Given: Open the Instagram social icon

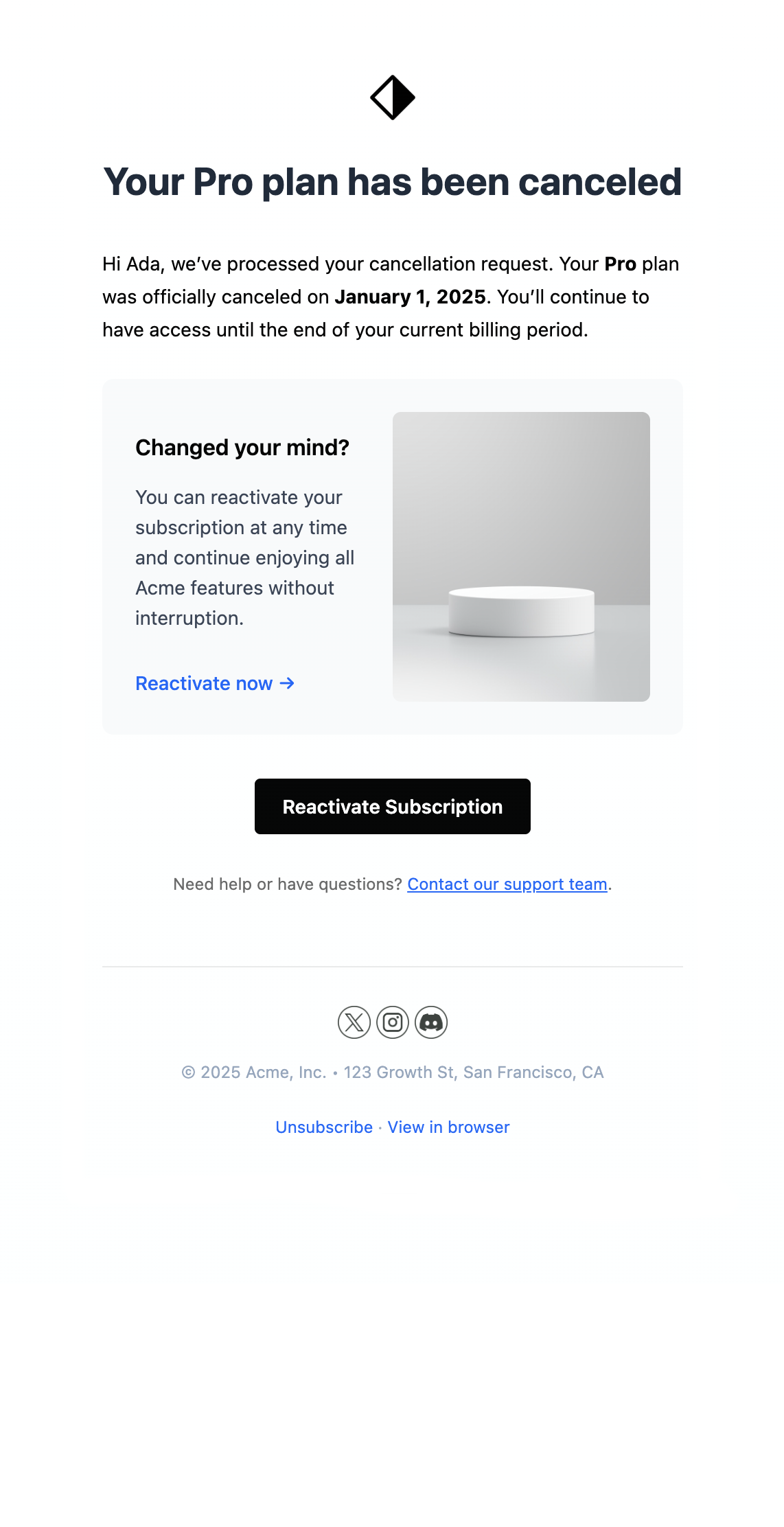Looking at the screenshot, I should click(393, 1022).
